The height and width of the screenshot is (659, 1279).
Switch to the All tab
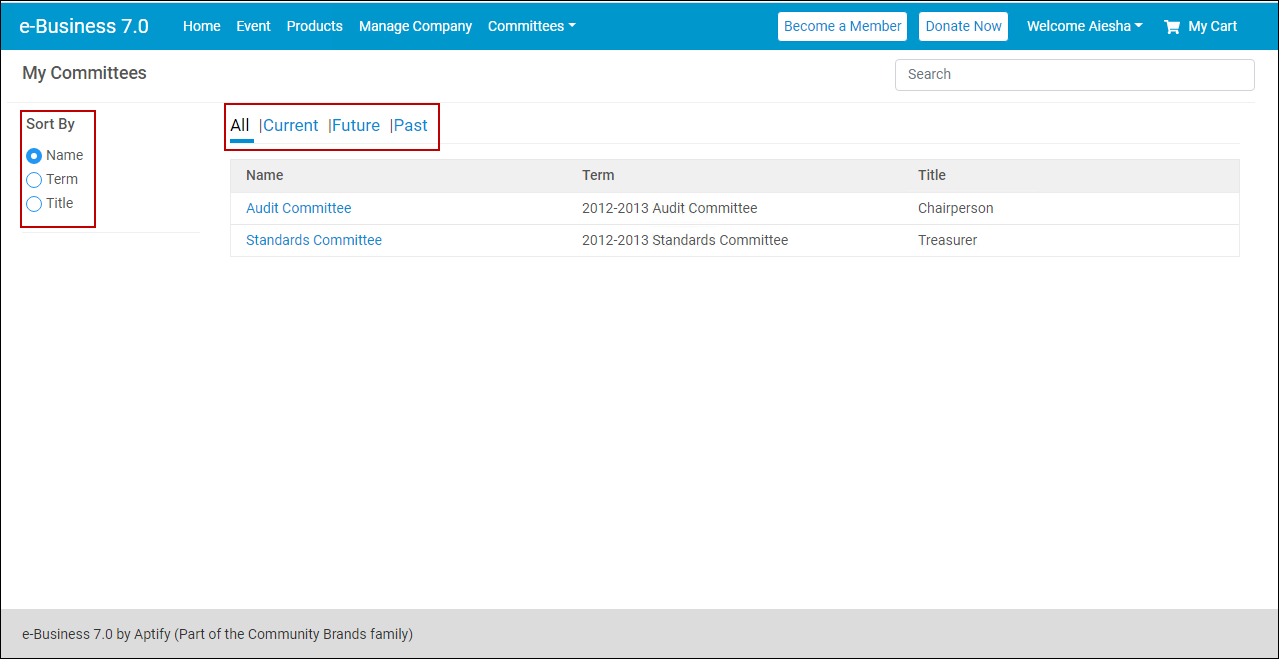(240, 125)
